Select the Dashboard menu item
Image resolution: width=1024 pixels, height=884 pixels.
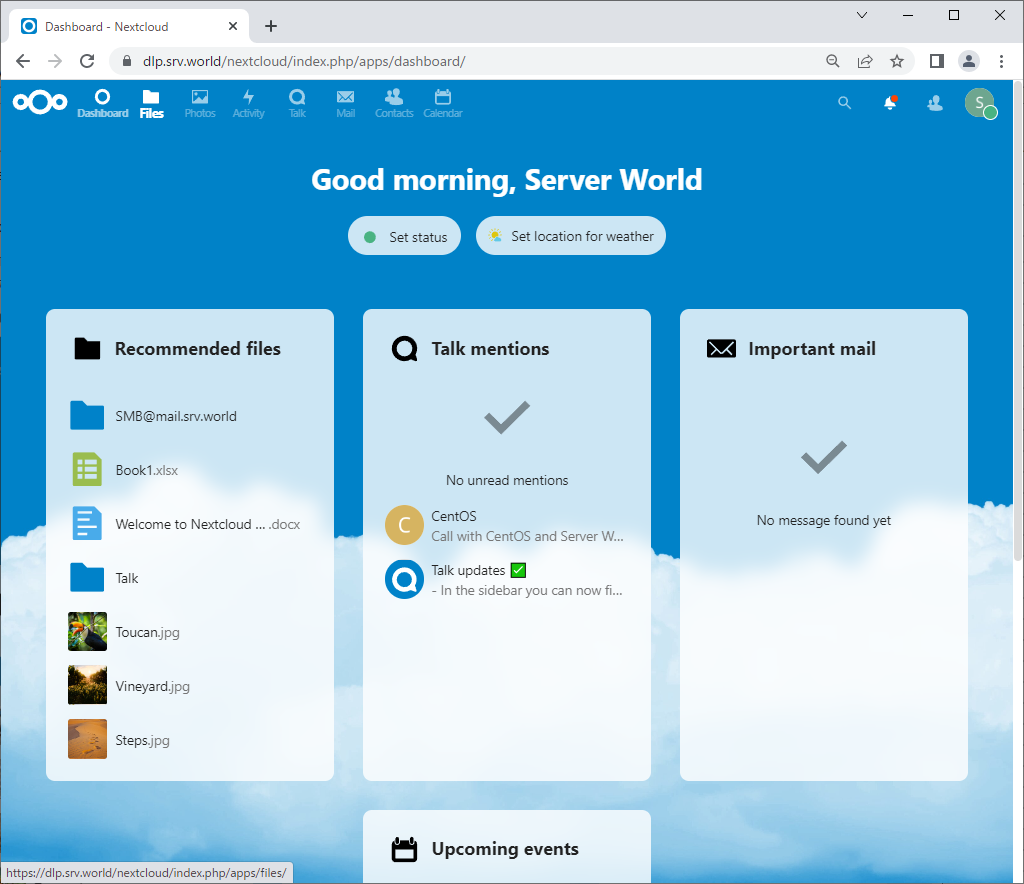103,103
